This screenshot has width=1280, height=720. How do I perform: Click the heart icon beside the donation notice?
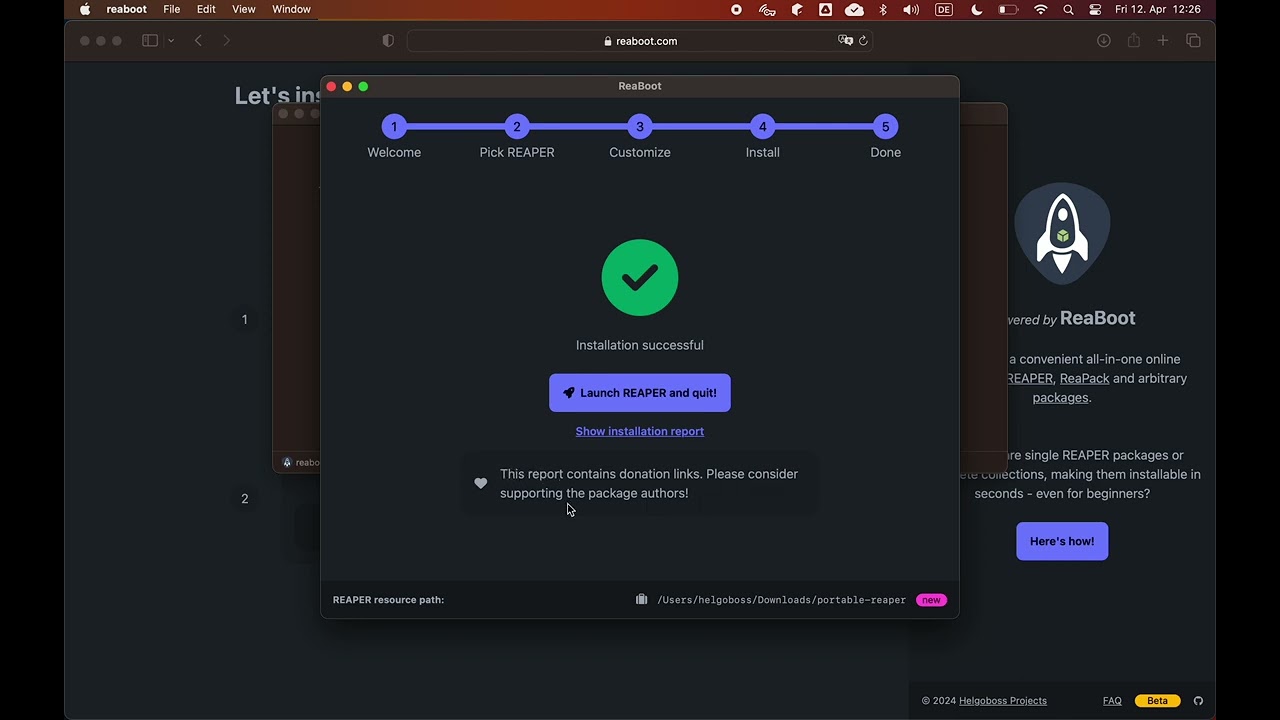(481, 483)
